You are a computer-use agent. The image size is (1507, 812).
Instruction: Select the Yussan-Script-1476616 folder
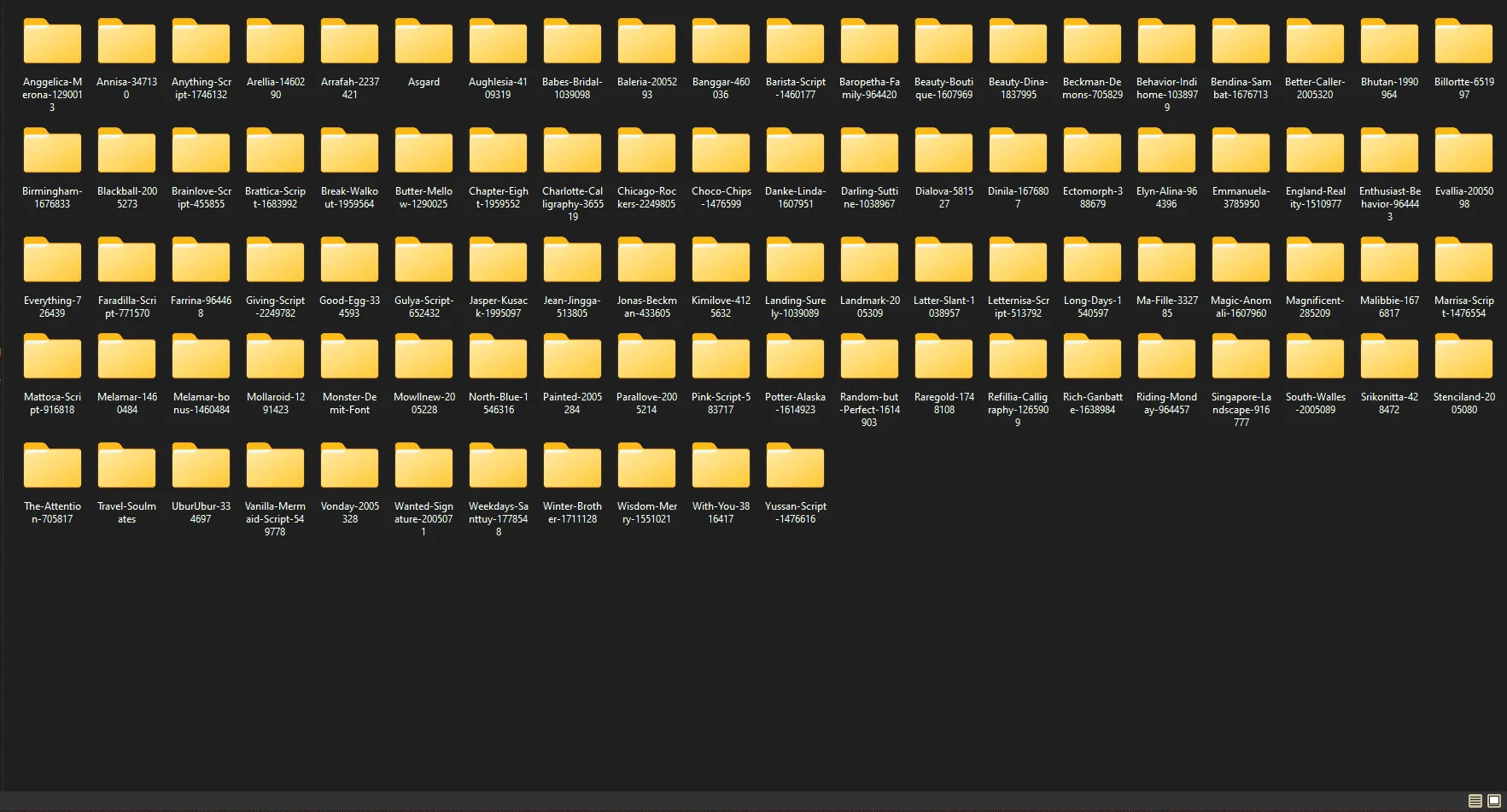(795, 483)
